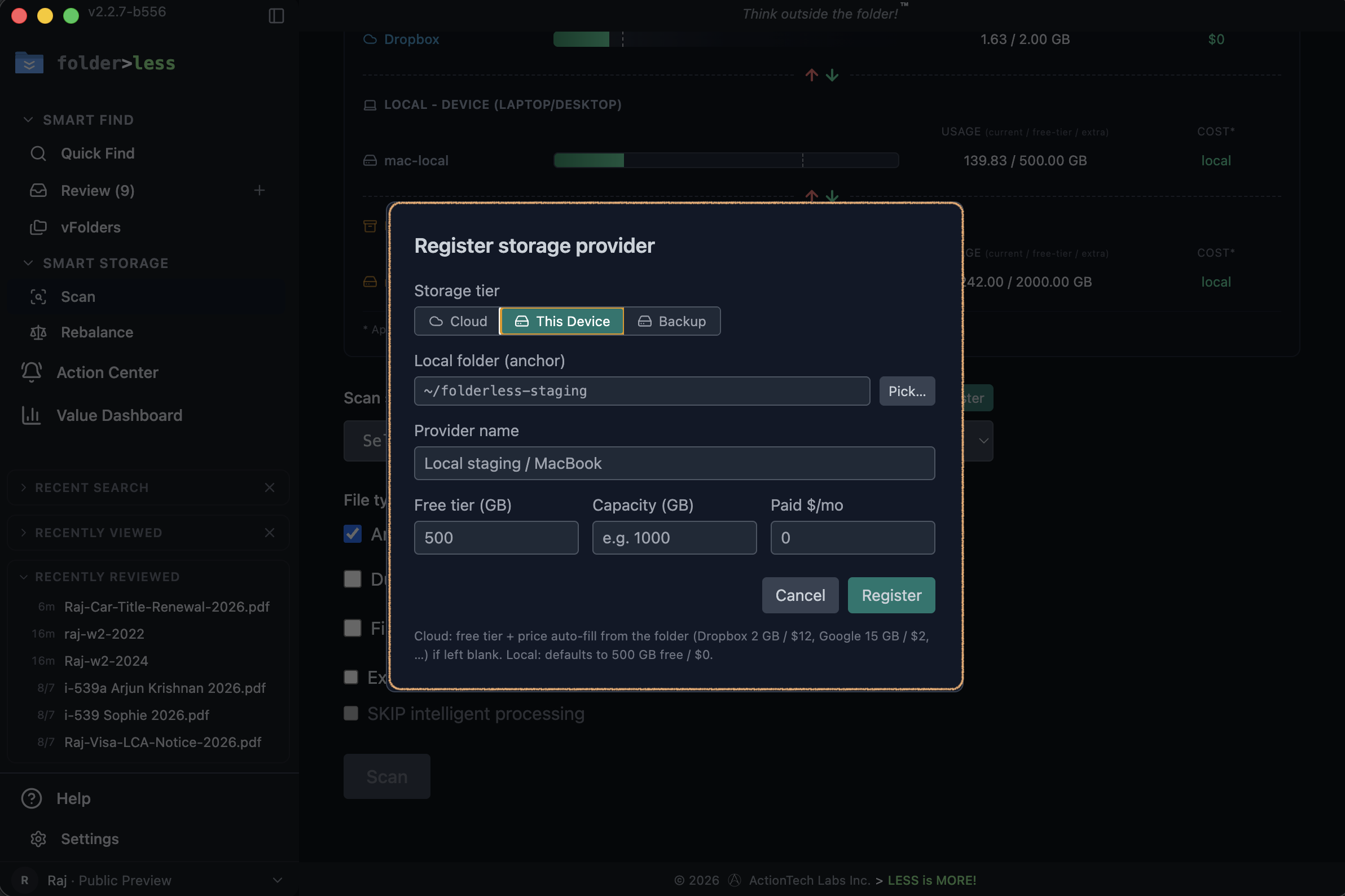Click the mac-local usage bar
Screen dimensions: 1345x896
(726, 161)
